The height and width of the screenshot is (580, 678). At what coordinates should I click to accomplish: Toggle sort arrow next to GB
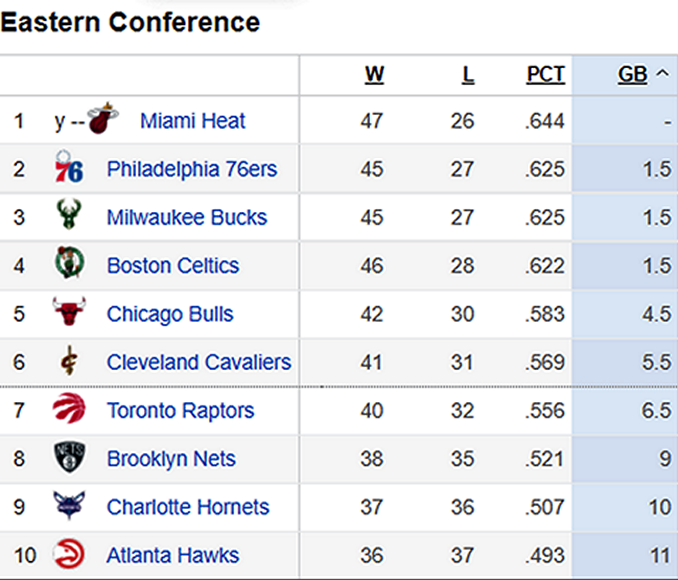coord(662,74)
